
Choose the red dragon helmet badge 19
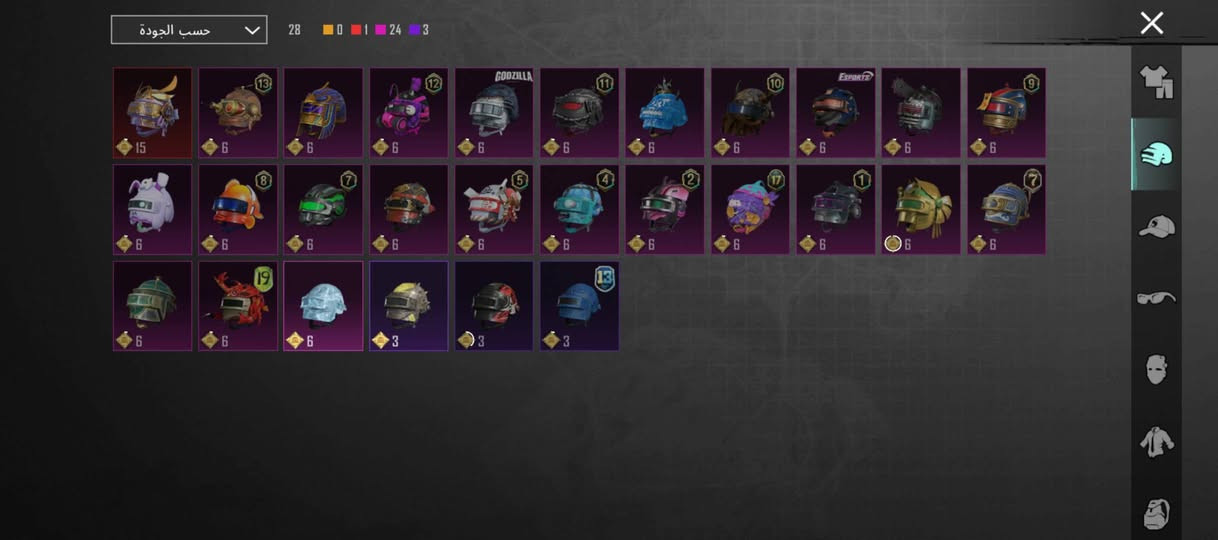click(238, 306)
